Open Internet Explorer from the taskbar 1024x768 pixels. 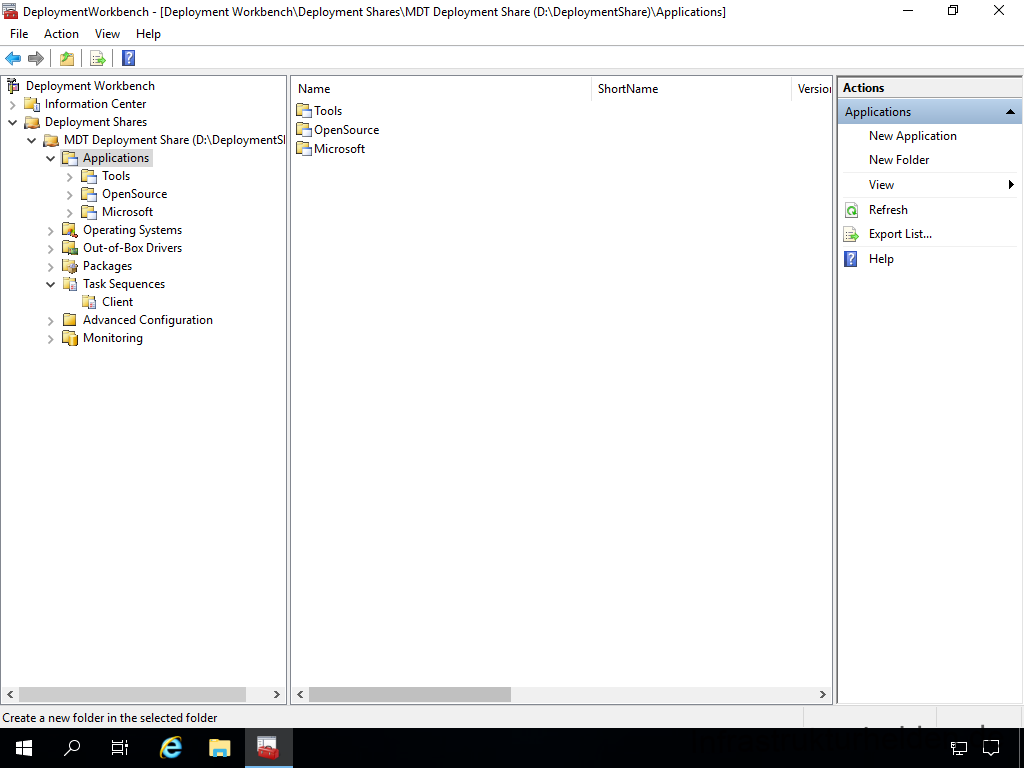click(x=171, y=748)
